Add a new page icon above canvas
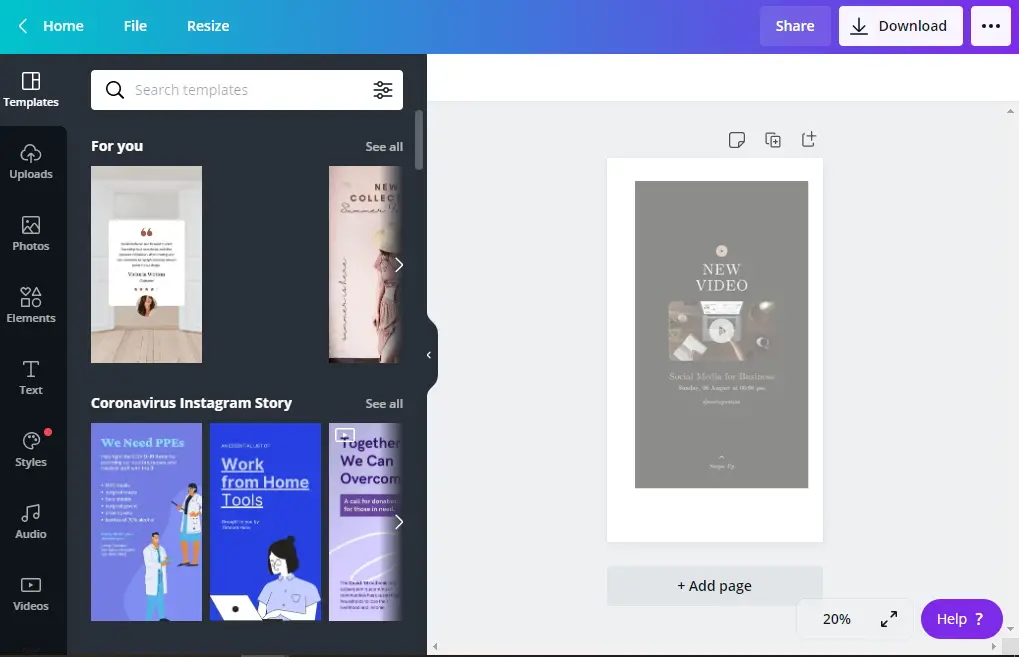This screenshot has width=1019, height=657. click(x=808, y=140)
